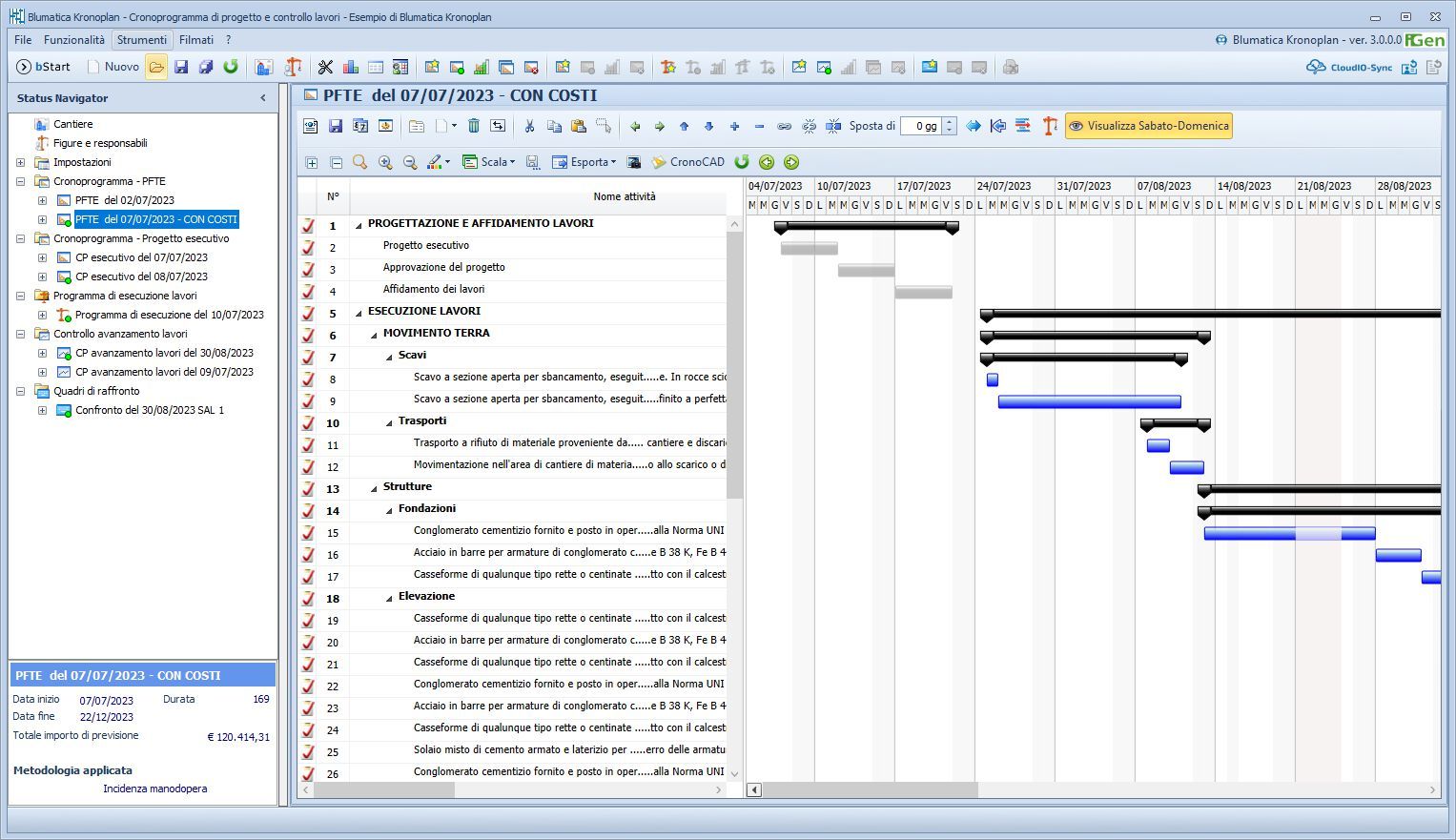Open the CloudIO-Sync tool
This screenshot has width=1456, height=840.
click(1349, 67)
